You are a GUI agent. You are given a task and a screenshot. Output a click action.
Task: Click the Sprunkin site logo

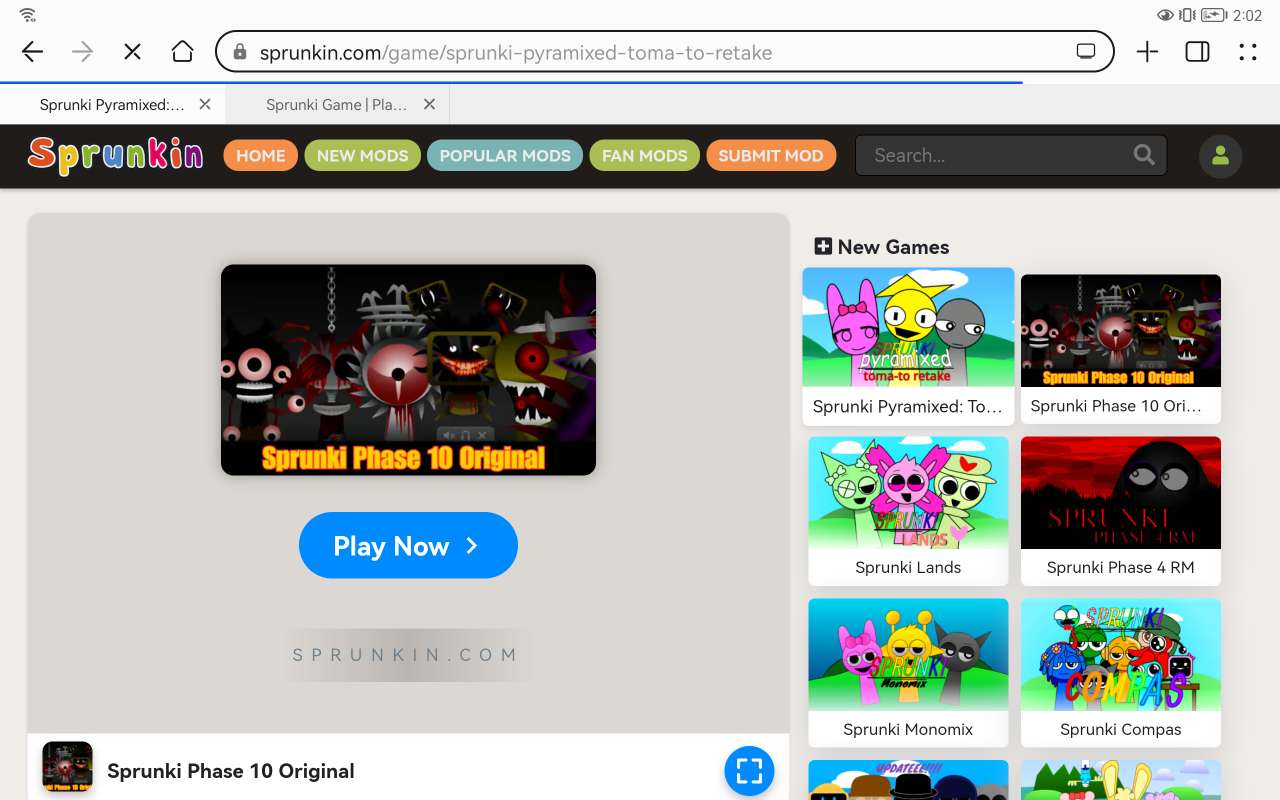click(116, 155)
